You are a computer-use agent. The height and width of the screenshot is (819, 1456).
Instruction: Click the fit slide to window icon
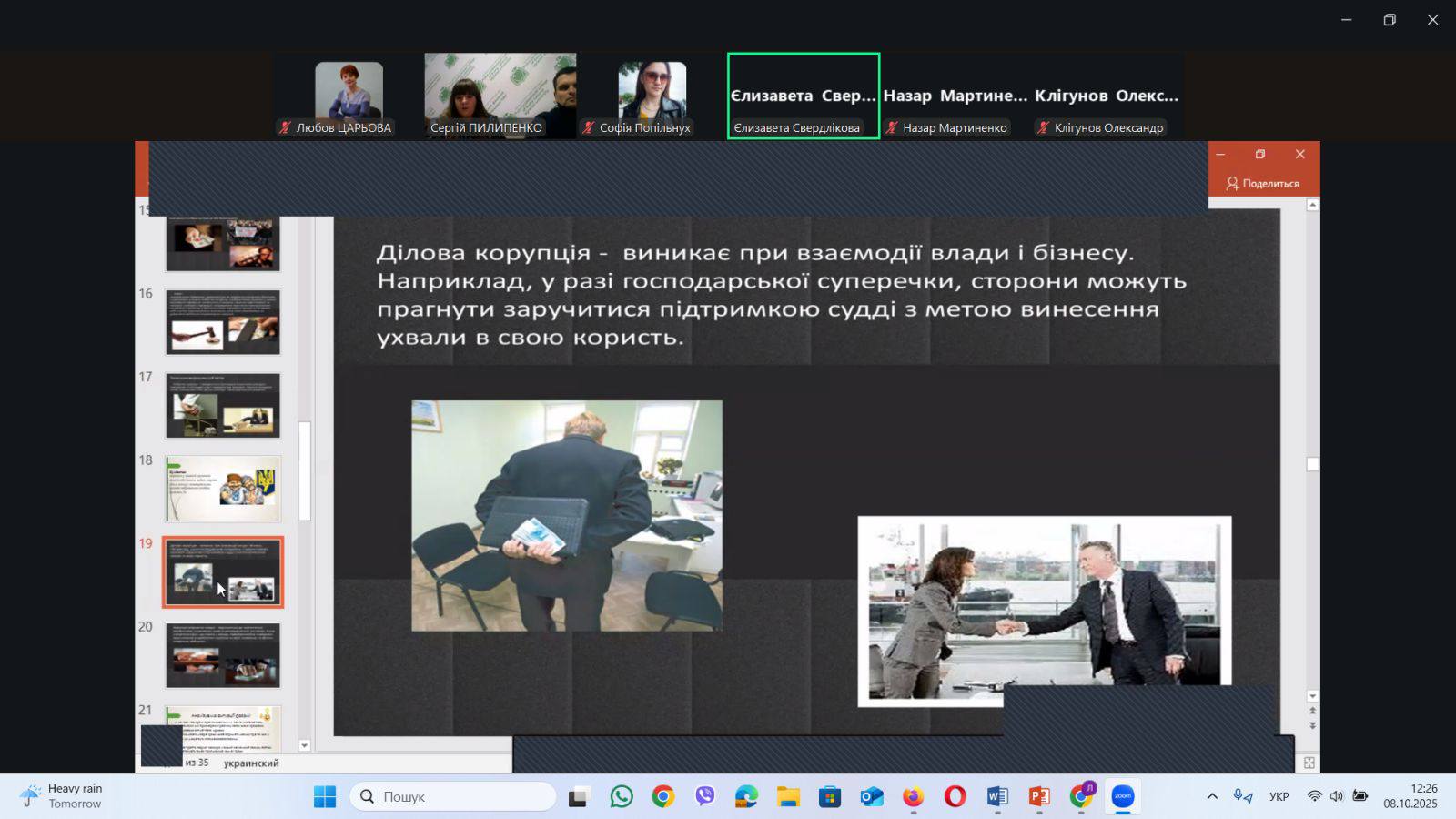coord(1309,763)
